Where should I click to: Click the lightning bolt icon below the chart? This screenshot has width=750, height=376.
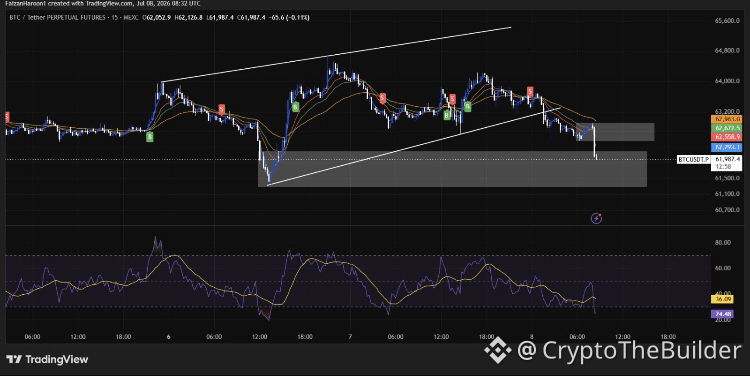(596, 219)
